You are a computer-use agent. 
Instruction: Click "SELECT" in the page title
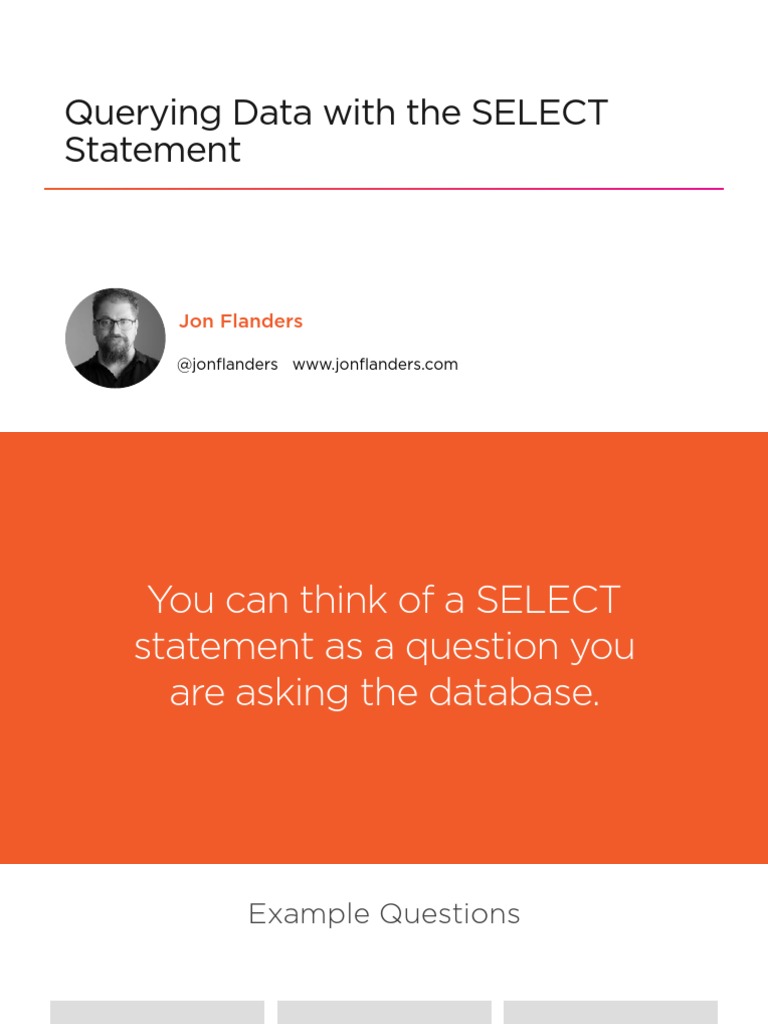pos(539,113)
